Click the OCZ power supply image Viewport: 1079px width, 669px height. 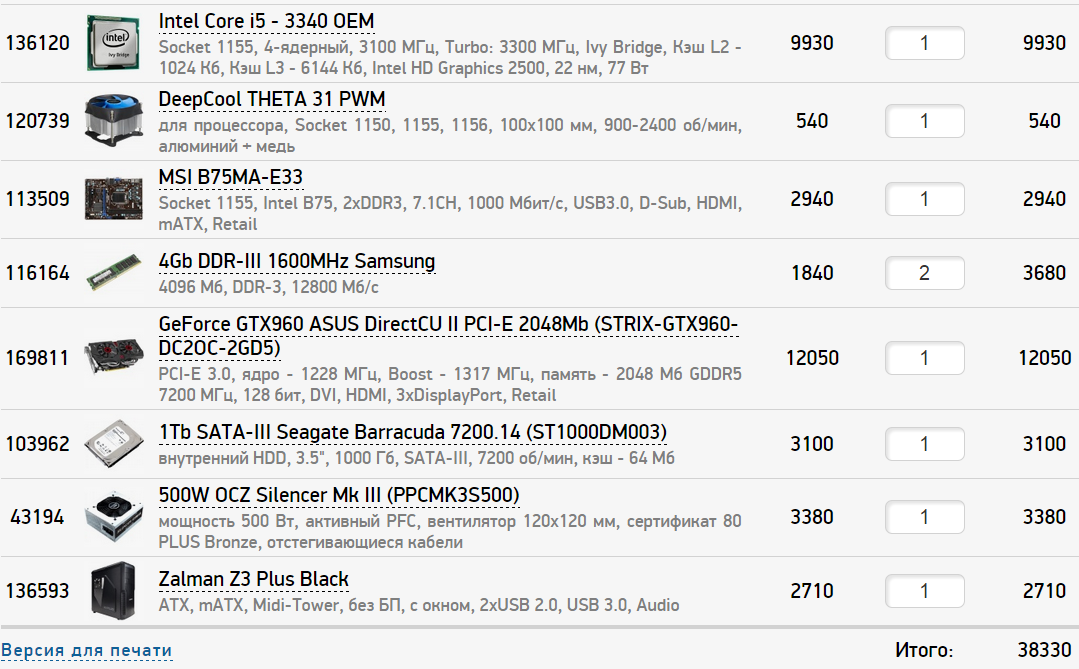110,517
